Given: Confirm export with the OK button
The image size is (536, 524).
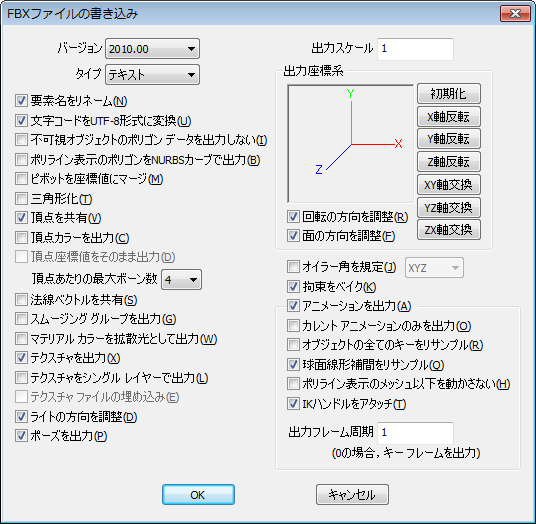Looking at the screenshot, I should click(198, 495).
